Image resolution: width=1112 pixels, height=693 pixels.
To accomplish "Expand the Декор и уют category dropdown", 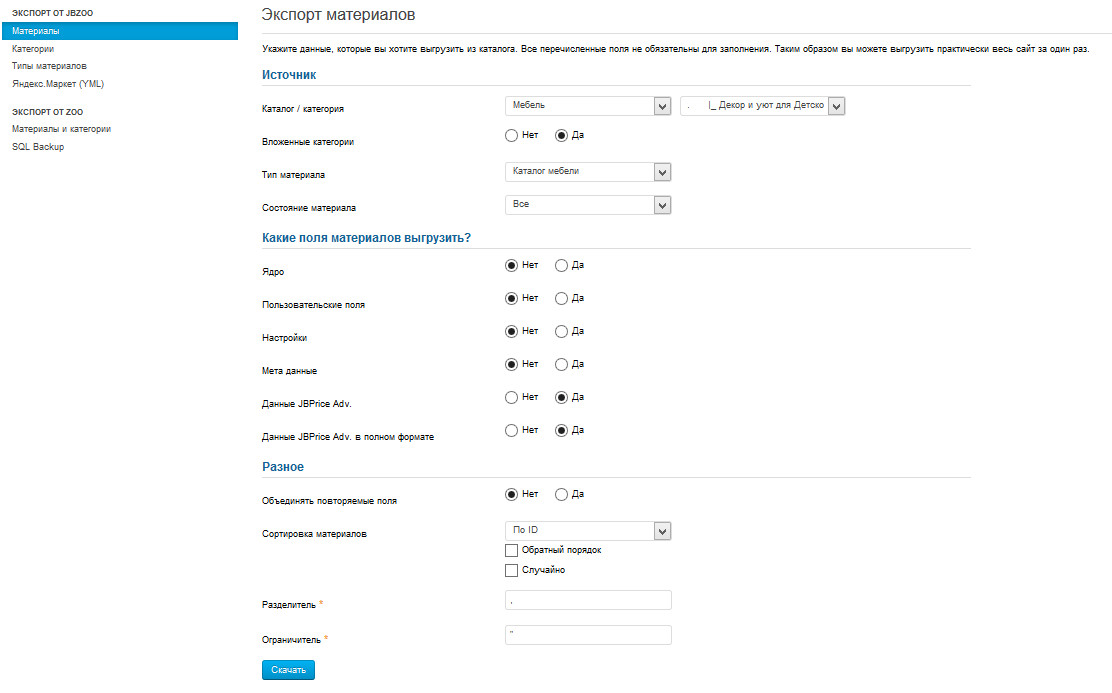I will (x=763, y=106).
